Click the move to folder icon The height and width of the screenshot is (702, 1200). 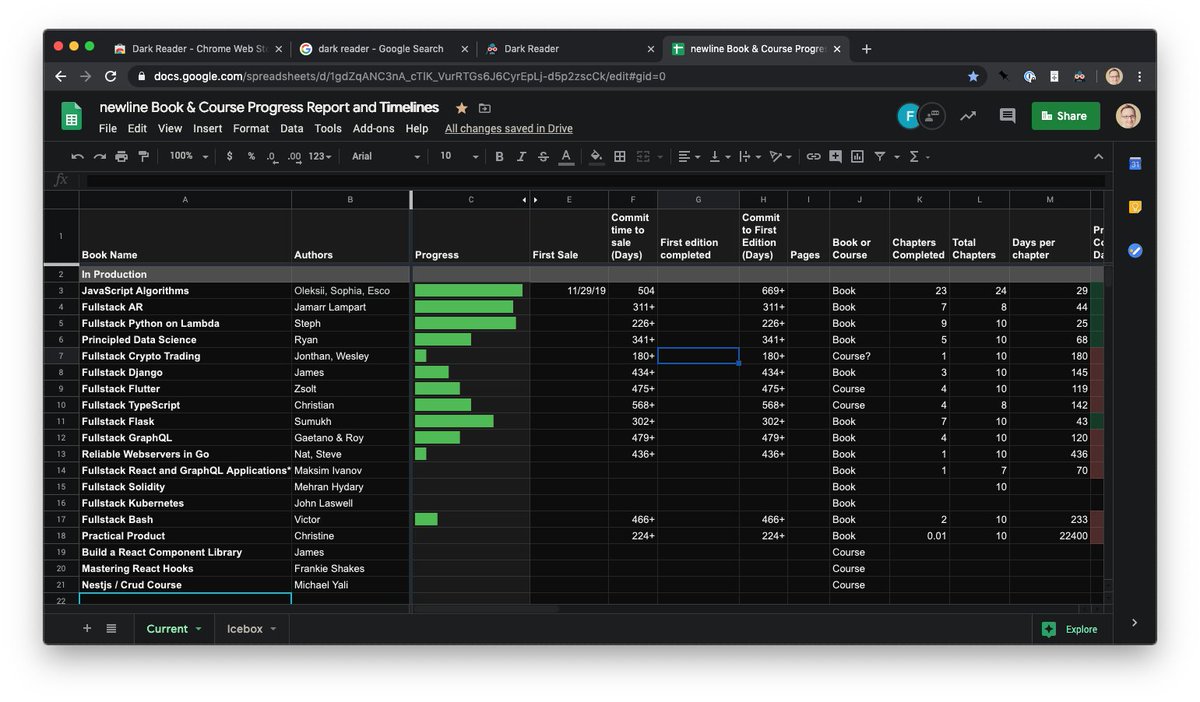point(485,108)
